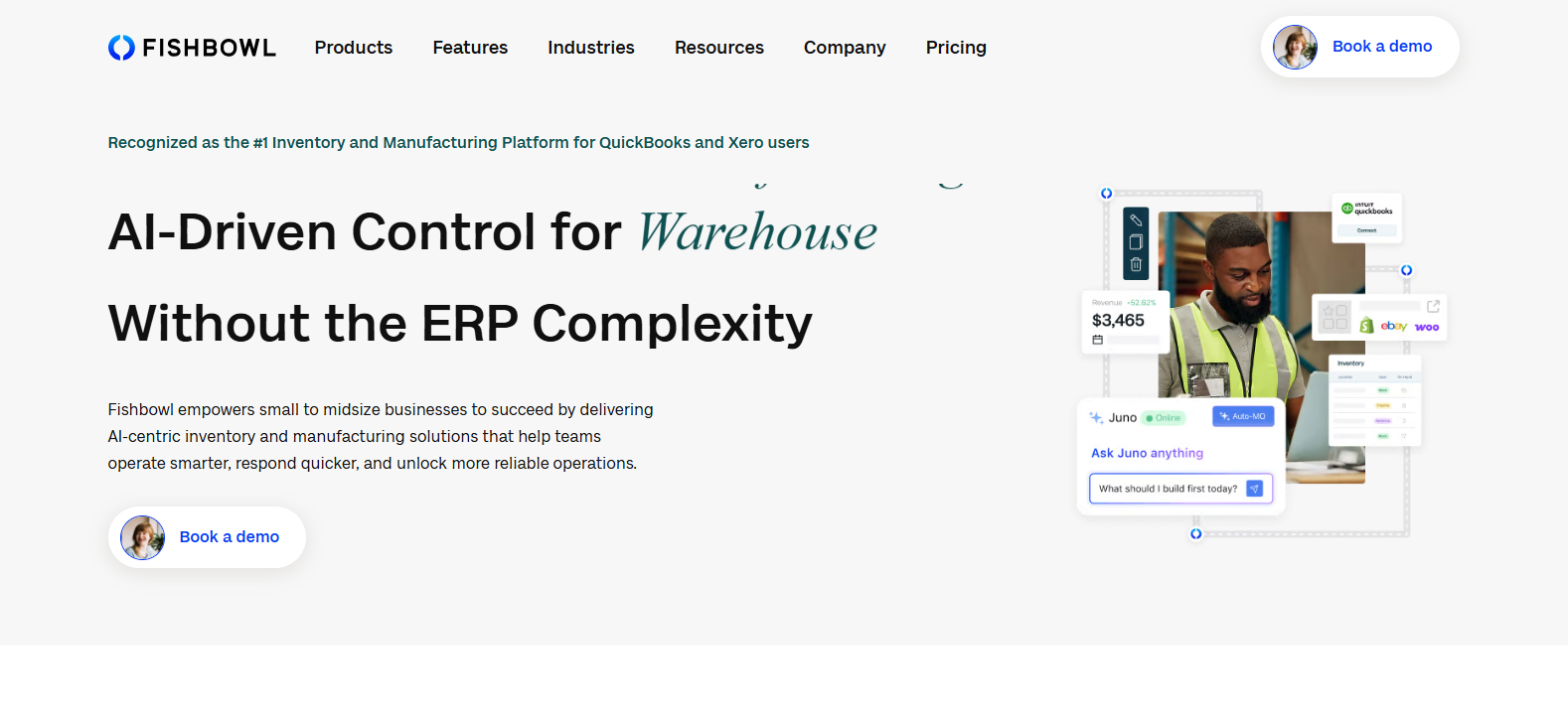Click the eBay logo

pos(1393,326)
